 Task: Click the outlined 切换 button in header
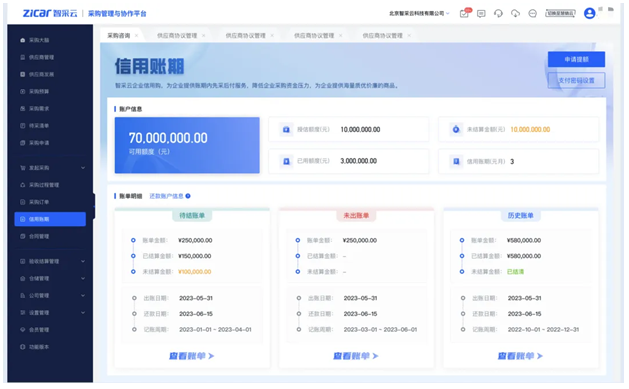tap(560, 13)
